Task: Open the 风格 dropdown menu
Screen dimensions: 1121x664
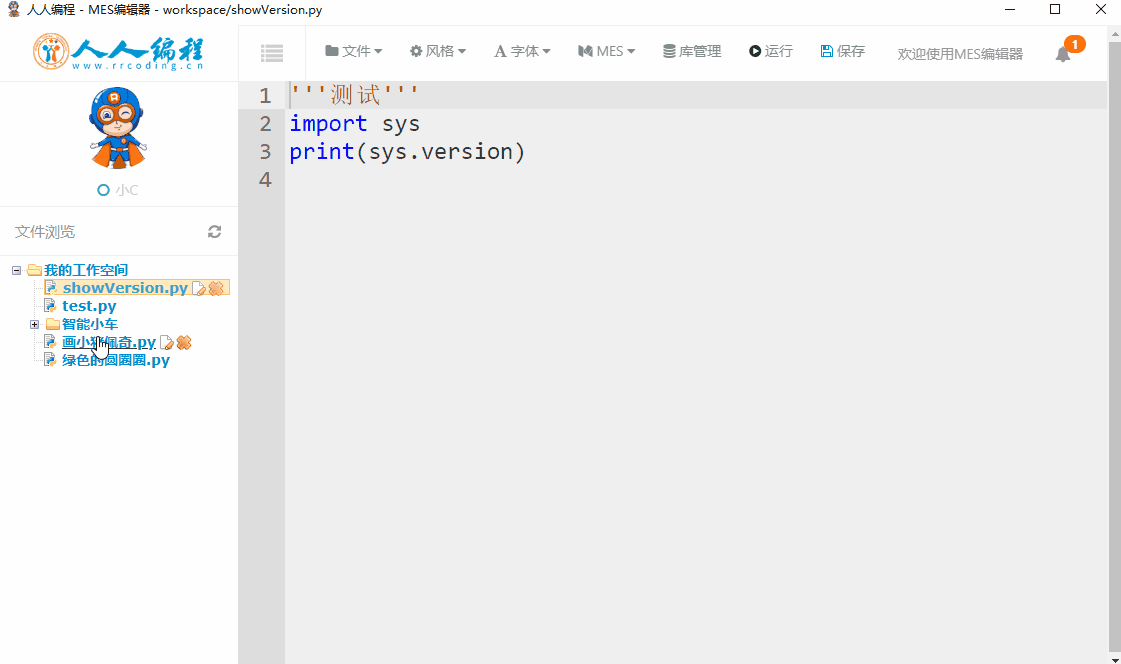Action: (x=437, y=52)
